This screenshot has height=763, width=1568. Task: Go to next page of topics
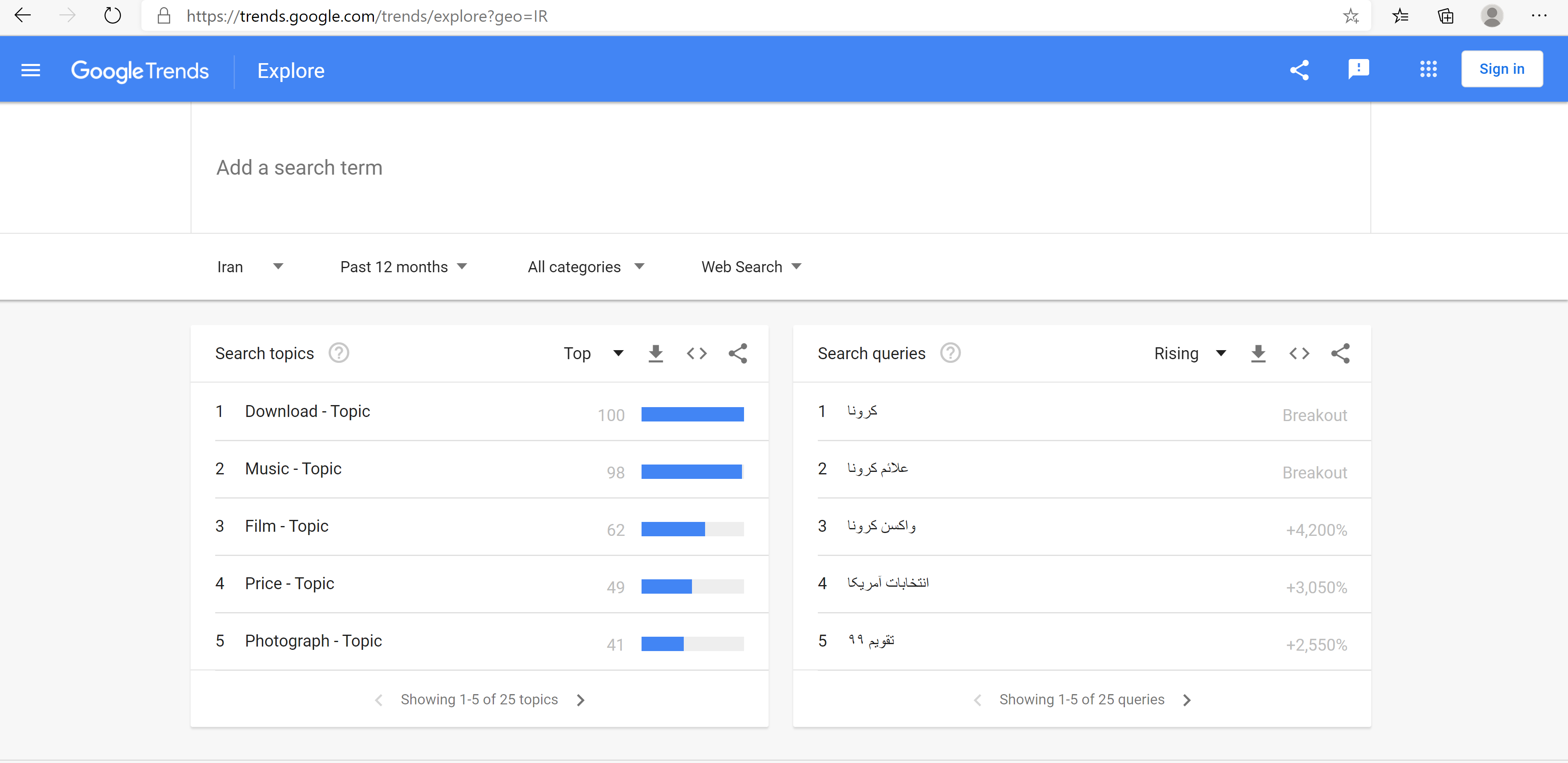(580, 700)
